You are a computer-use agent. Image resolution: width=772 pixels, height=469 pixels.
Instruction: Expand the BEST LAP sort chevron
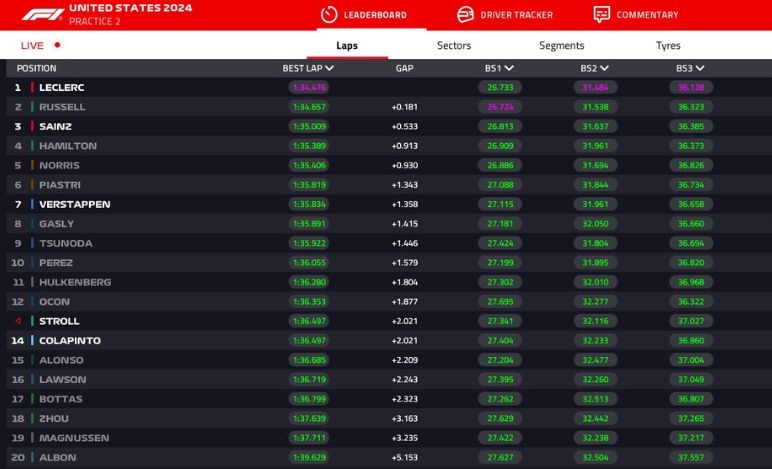point(330,69)
